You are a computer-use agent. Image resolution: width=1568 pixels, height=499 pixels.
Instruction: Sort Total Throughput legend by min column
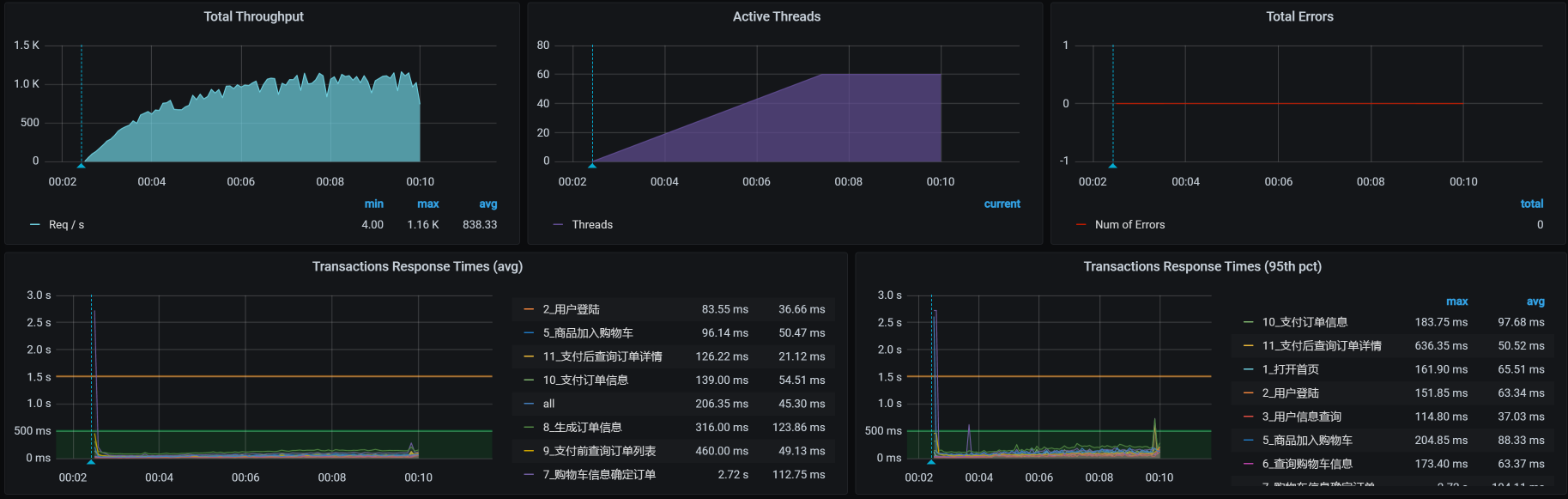coord(373,204)
